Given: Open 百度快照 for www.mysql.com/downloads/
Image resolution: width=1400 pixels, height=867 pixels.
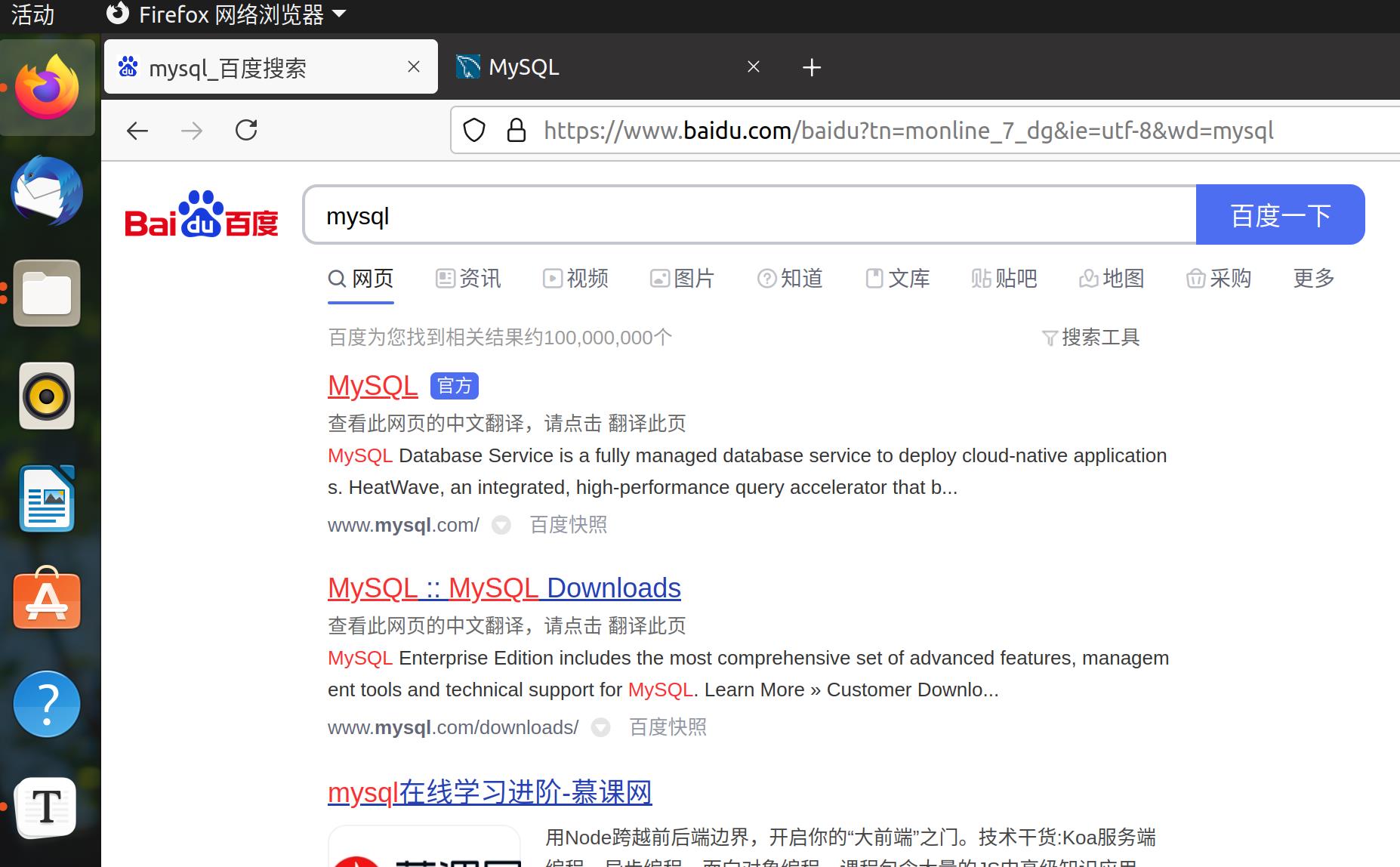Looking at the screenshot, I should click(668, 727).
